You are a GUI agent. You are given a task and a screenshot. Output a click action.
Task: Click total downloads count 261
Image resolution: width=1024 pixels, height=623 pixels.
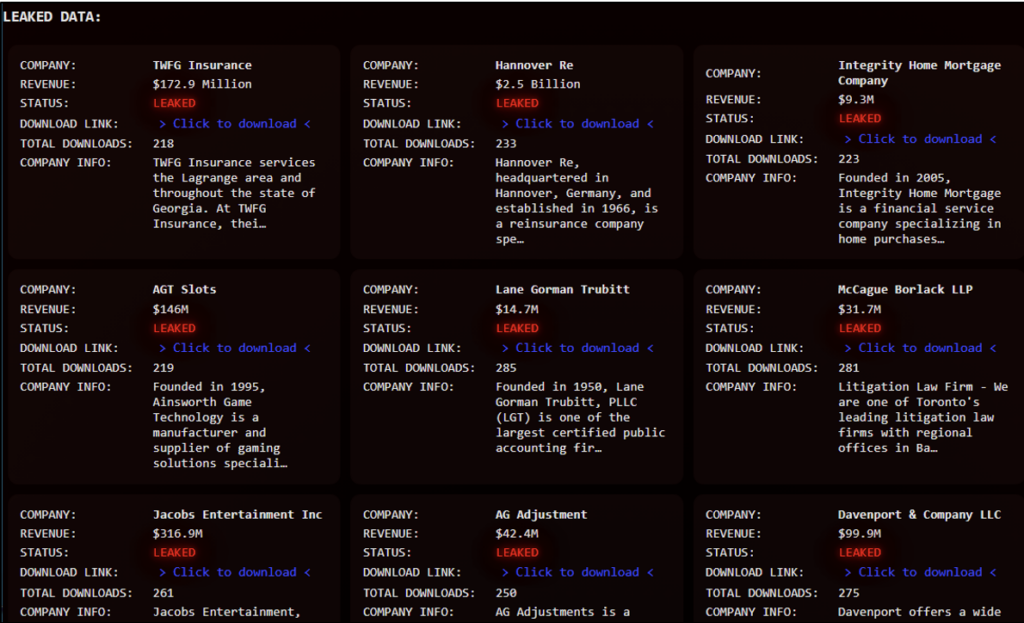point(163,593)
